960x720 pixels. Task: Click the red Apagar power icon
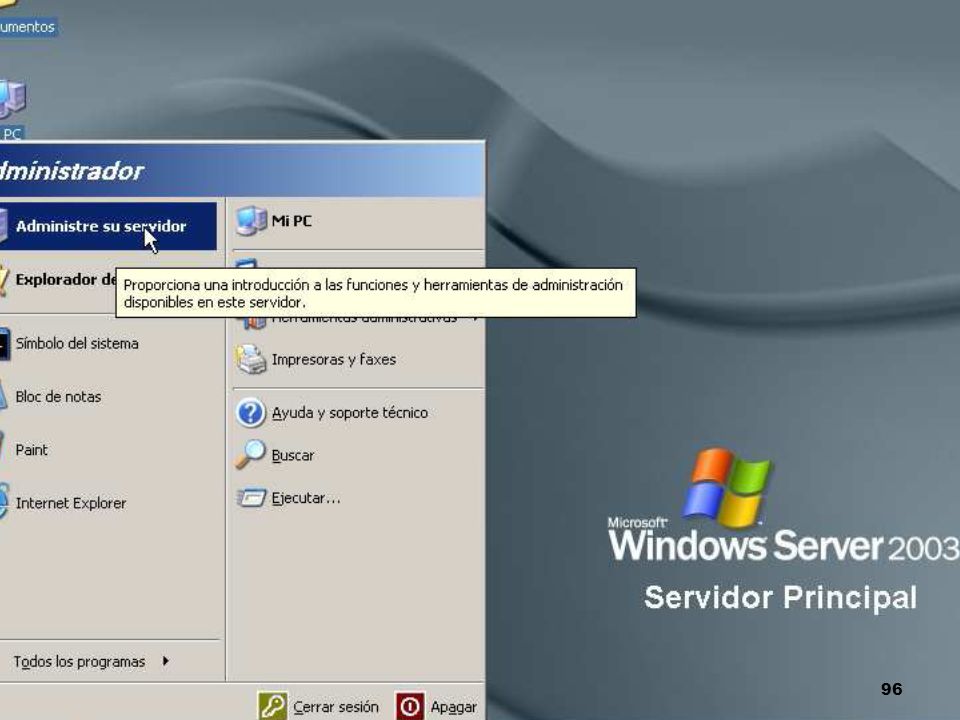point(410,706)
